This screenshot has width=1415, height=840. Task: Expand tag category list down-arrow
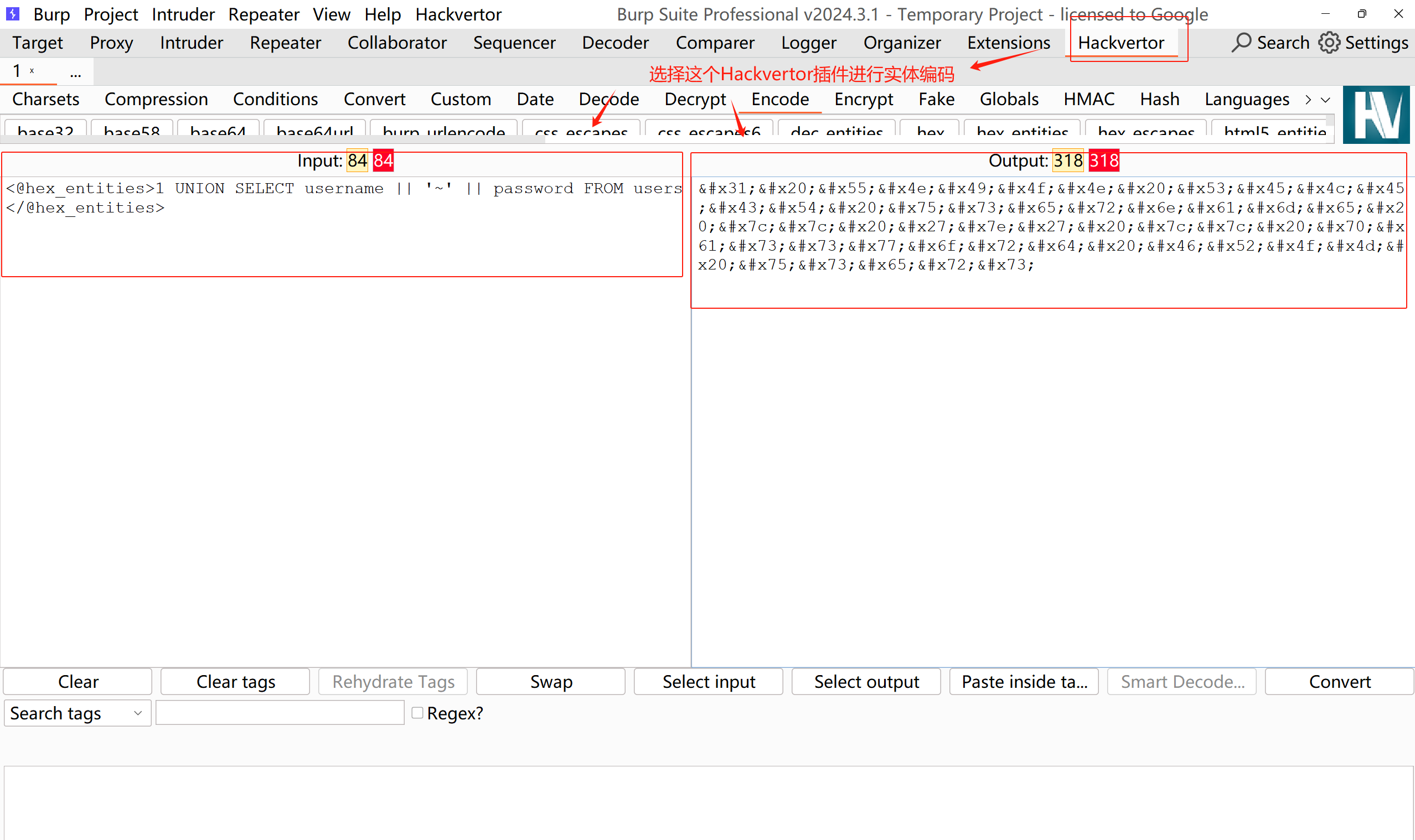(1325, 100)
